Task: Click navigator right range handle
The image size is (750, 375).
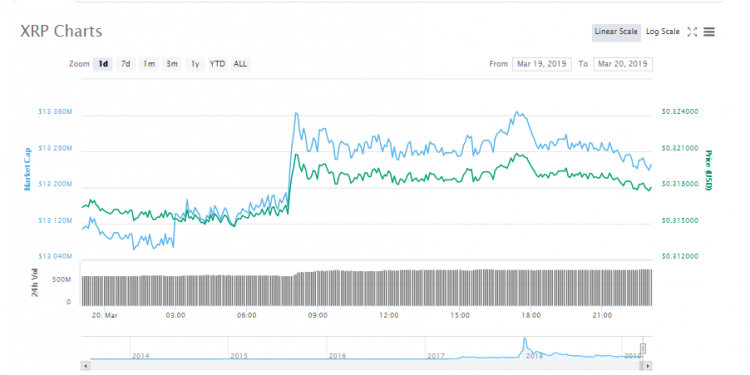Action: tap(643, 349)
